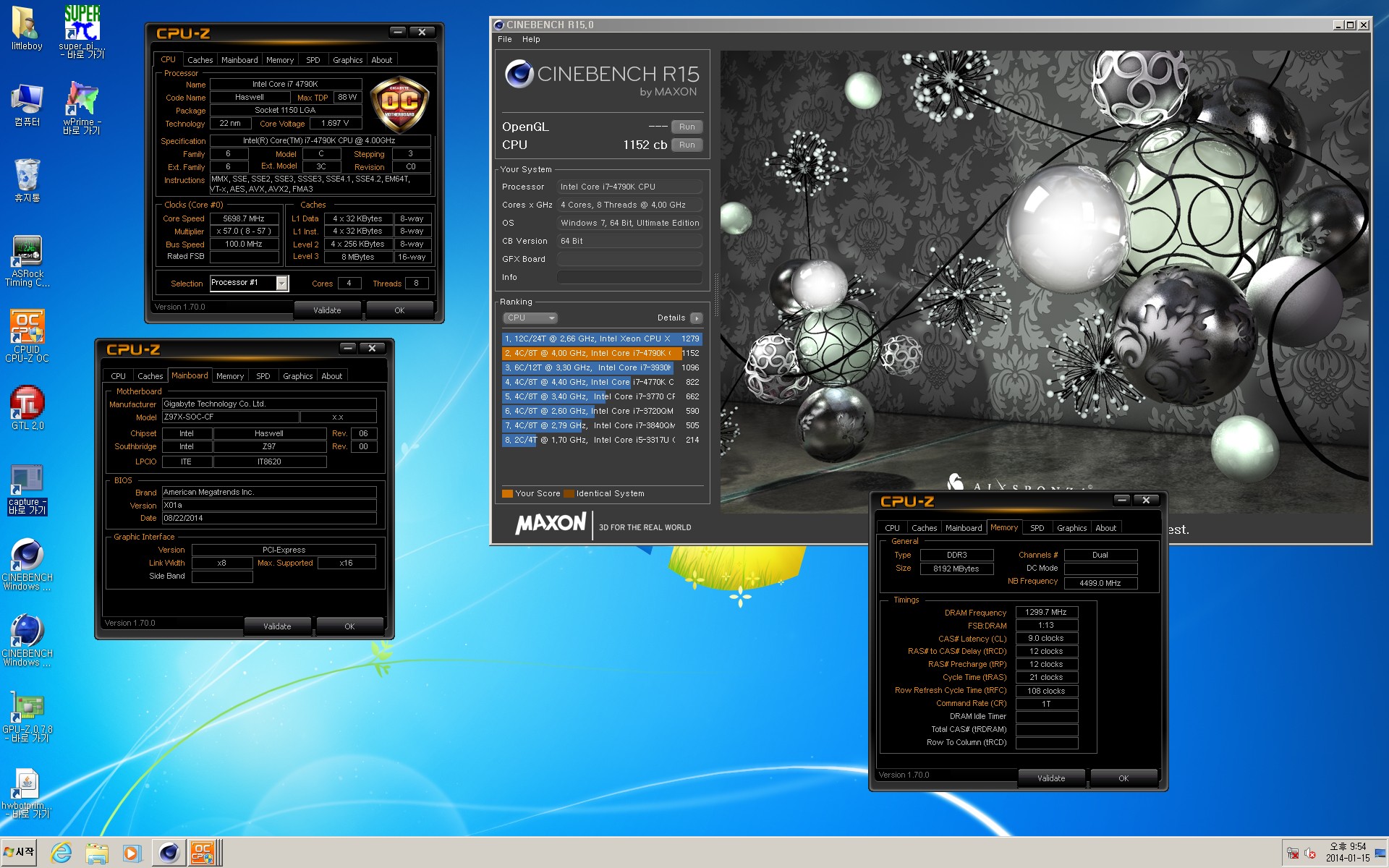This screenshot has width=1389, height=868.
Task: Switch to About tab in Mainboard CPU-Z window
Action: tap(331, 376)
